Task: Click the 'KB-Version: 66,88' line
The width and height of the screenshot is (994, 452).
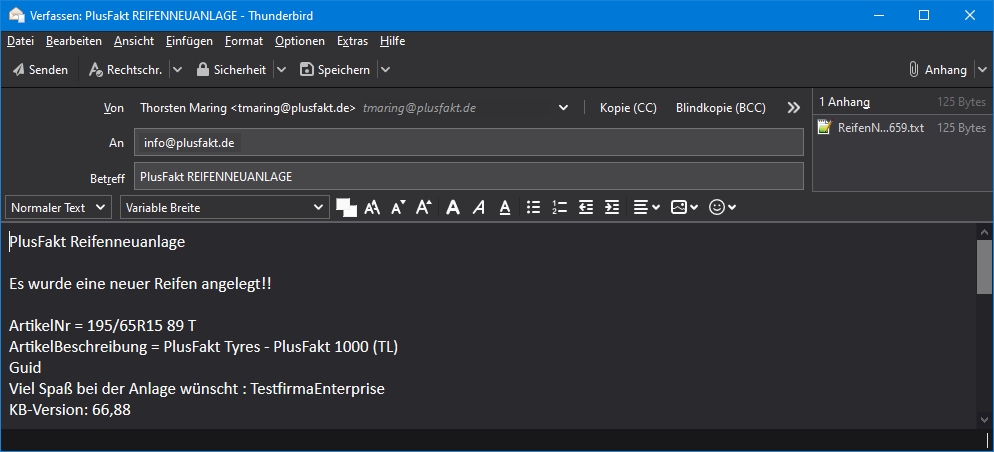Action: tap(70, 410)
